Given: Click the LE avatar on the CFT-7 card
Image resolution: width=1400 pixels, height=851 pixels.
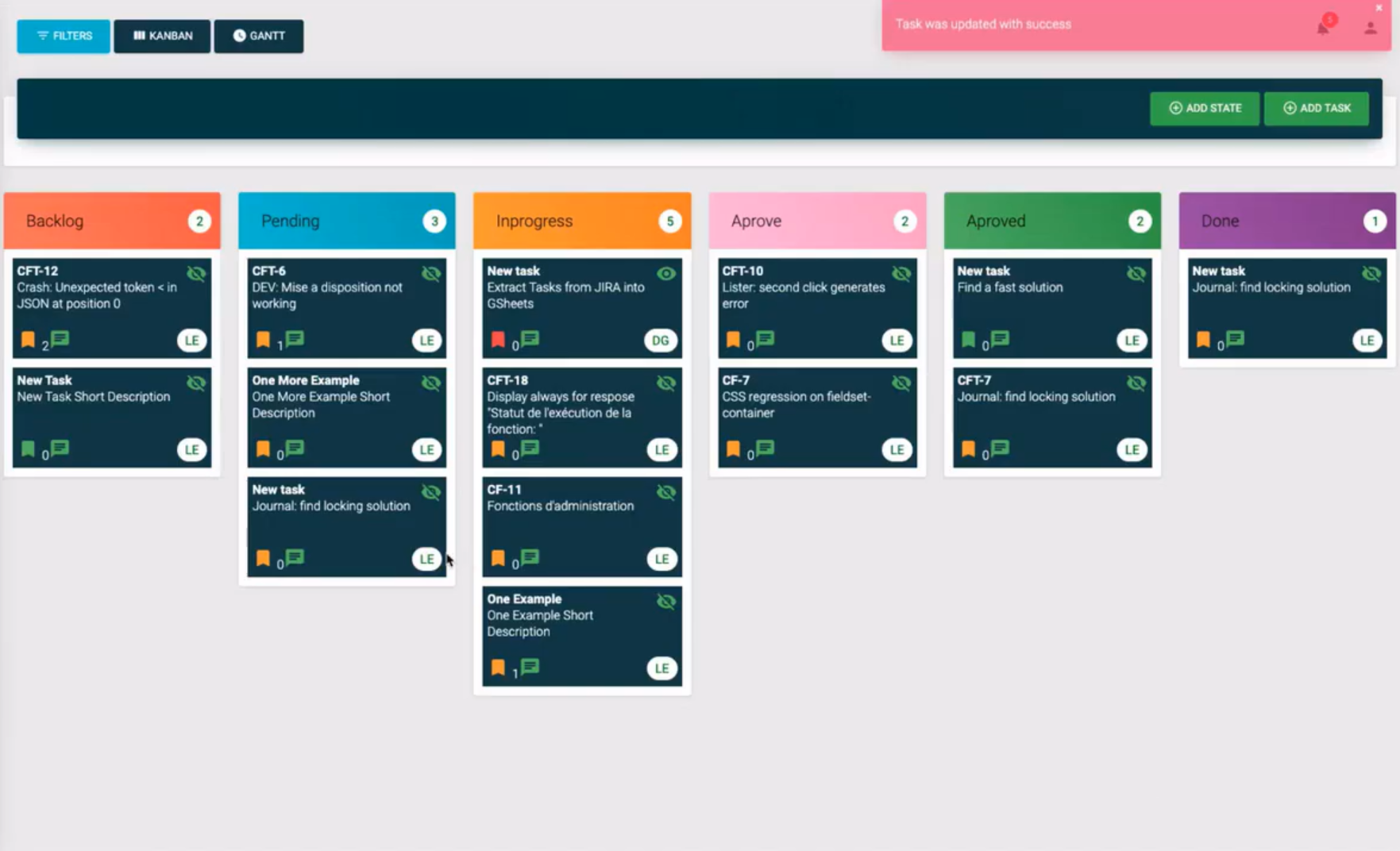Looking at the screenshot, I should [1132, 449].
